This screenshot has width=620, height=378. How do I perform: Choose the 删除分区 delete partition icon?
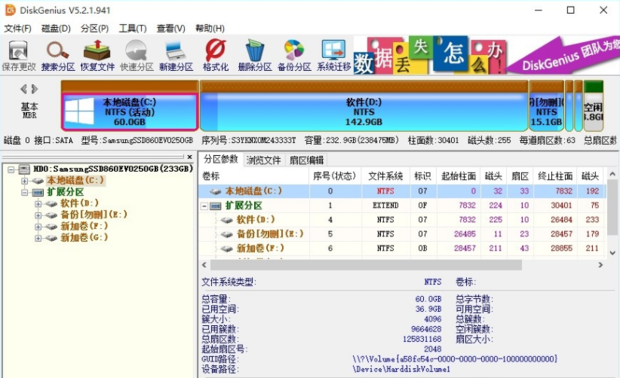[x=255, y=55]
